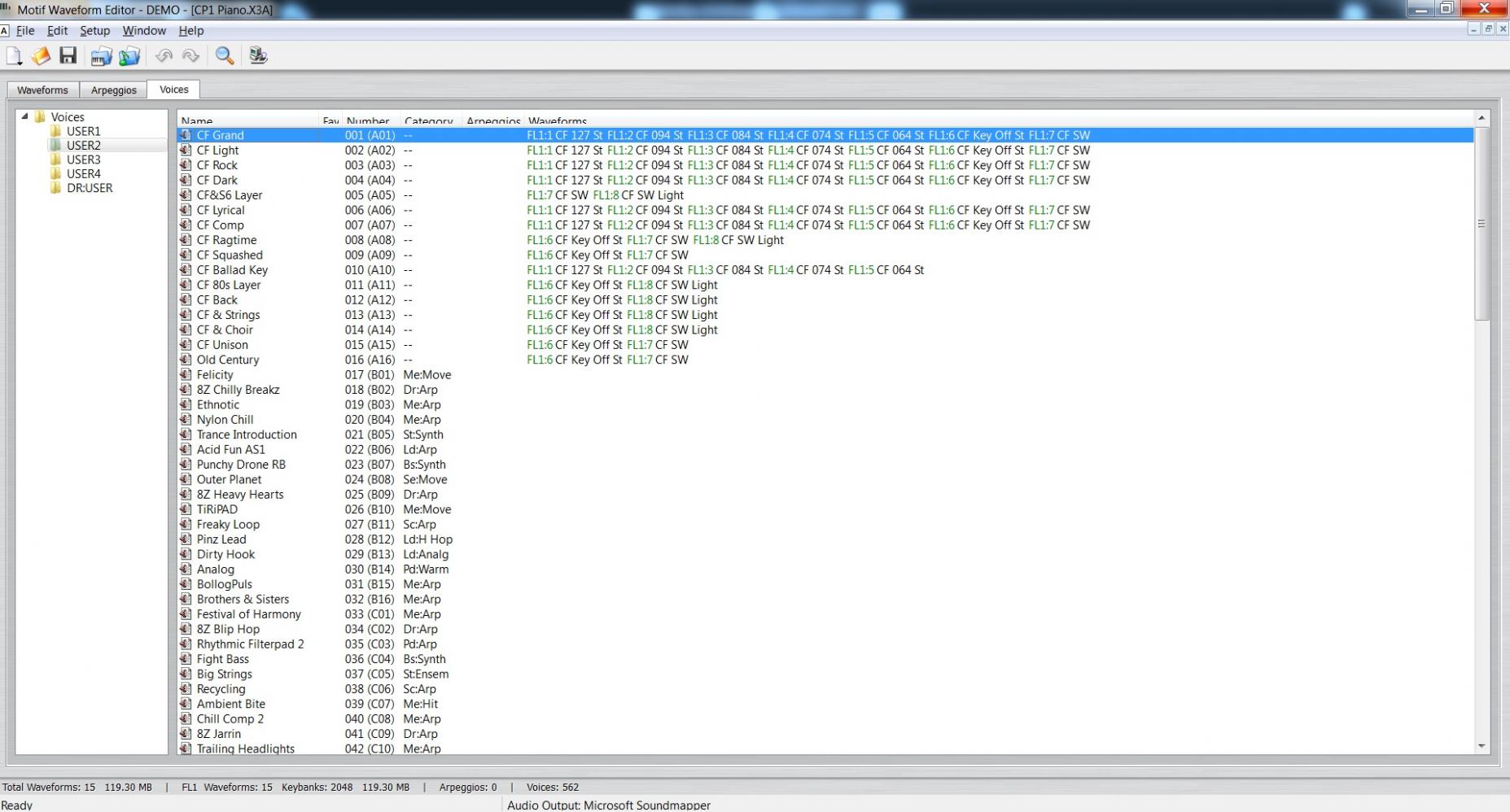1510x812 pixels.
Task: Click the voice icon beside Fight Bass
Action: tap(186, 659)
